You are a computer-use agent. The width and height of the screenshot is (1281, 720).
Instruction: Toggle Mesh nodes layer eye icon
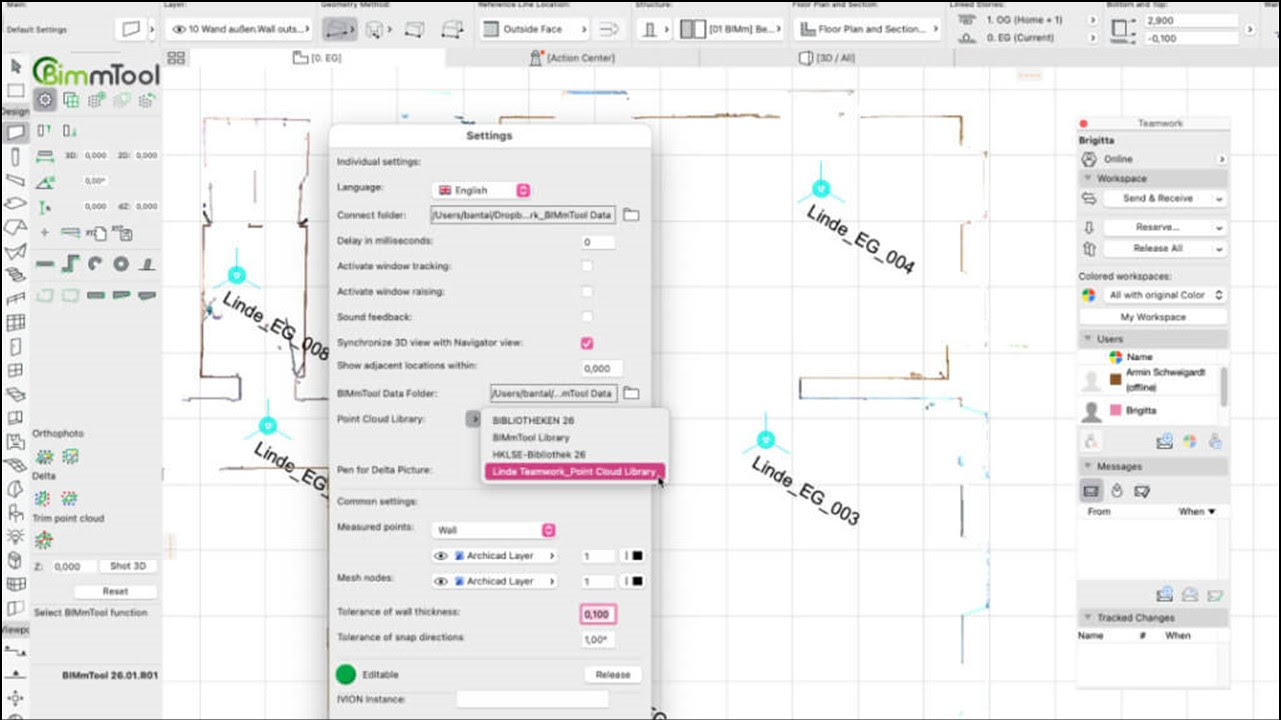pyautogui.click(x=440, y=581)
